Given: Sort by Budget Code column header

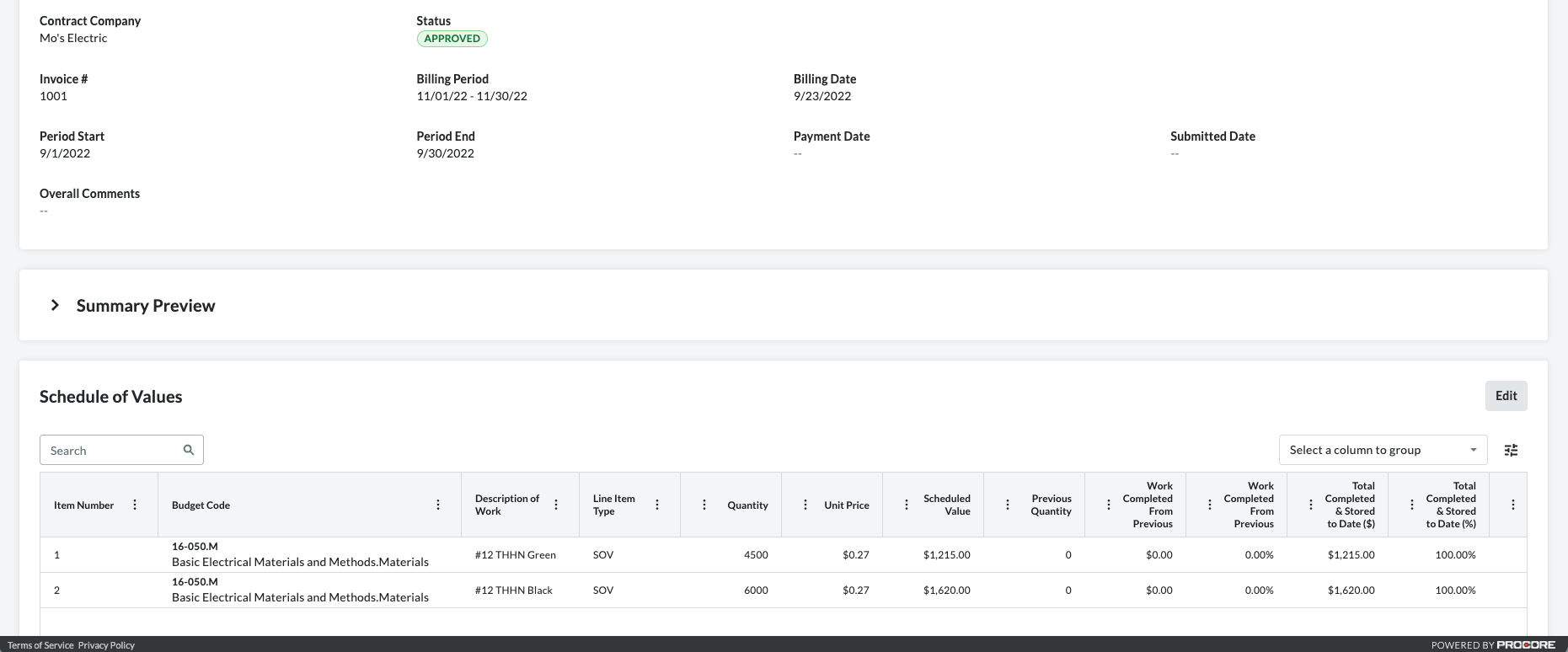Looking at the screenshot, I should pyautogui.click(x=201, y=505).
